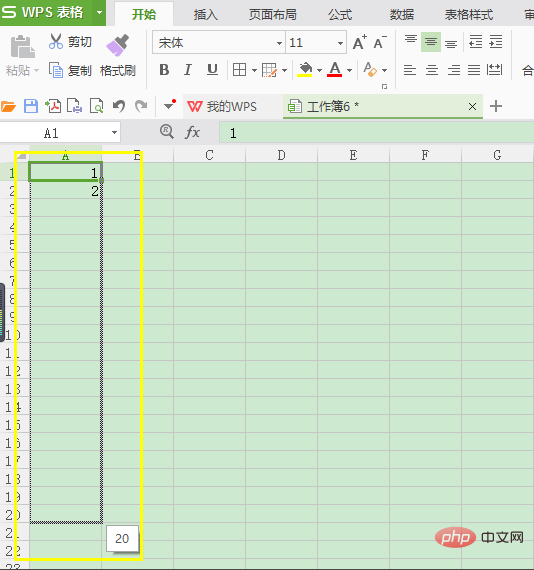
Task: Align text right horizontally
Action: pos(453,69)
